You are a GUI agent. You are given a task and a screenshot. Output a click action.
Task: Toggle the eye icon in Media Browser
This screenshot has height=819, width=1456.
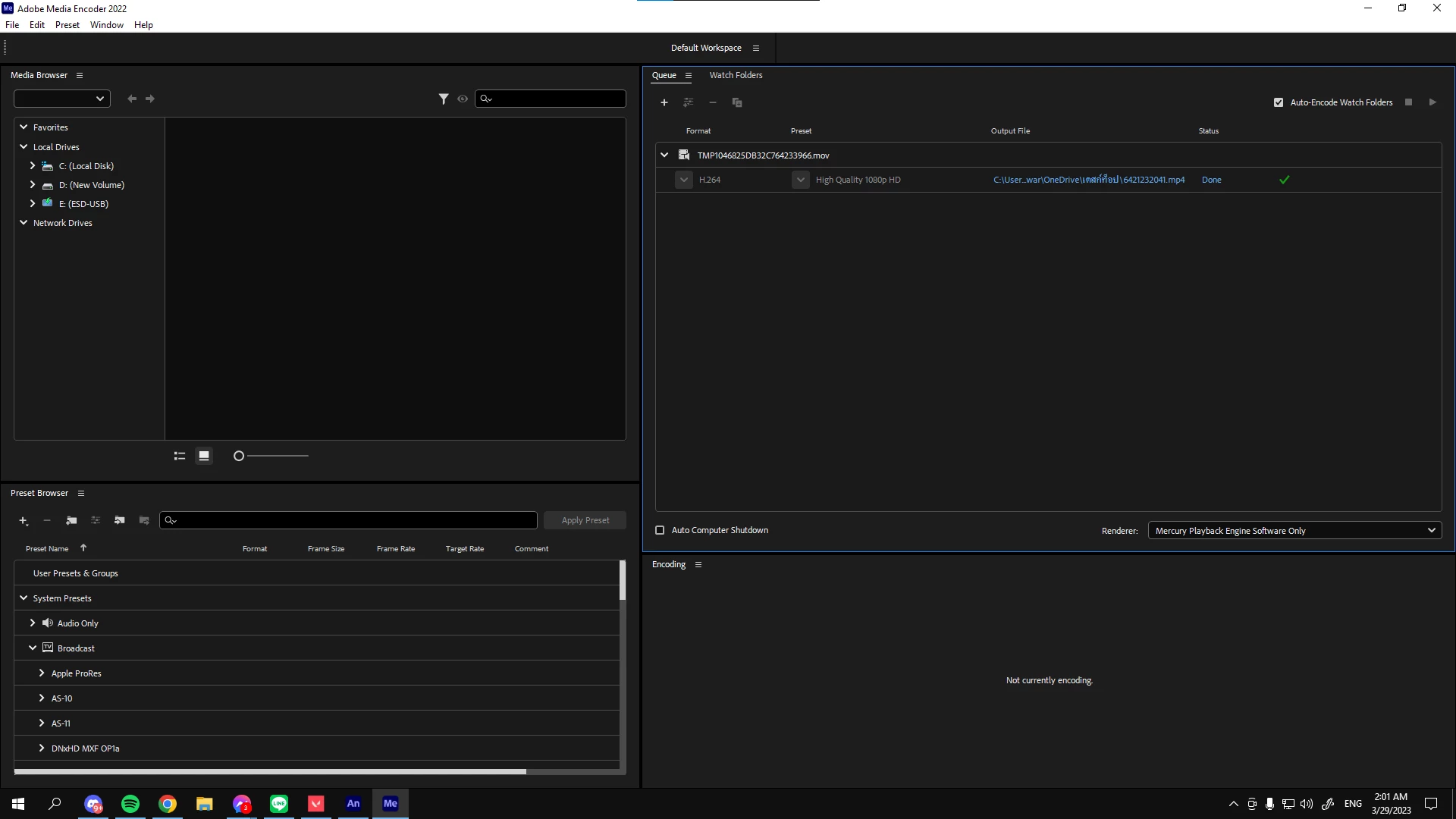click(x=463, y=99)
